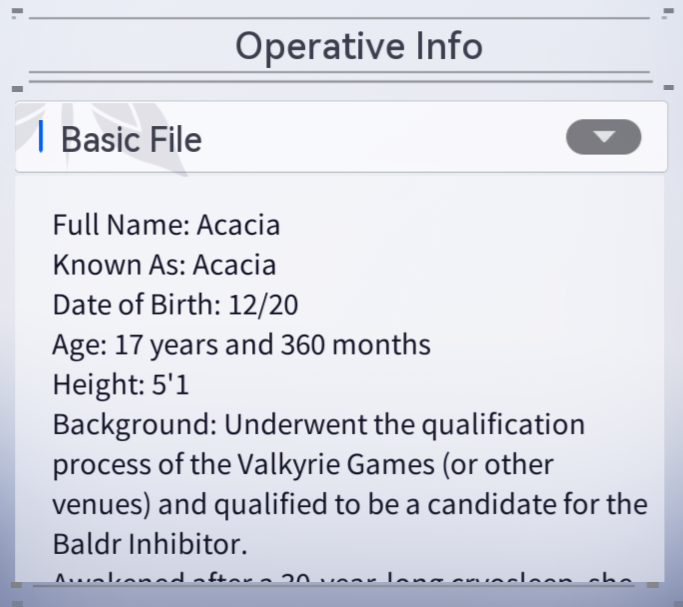Collapse the Basic File section arrow
683x607 pixels.
coord(603,138)
